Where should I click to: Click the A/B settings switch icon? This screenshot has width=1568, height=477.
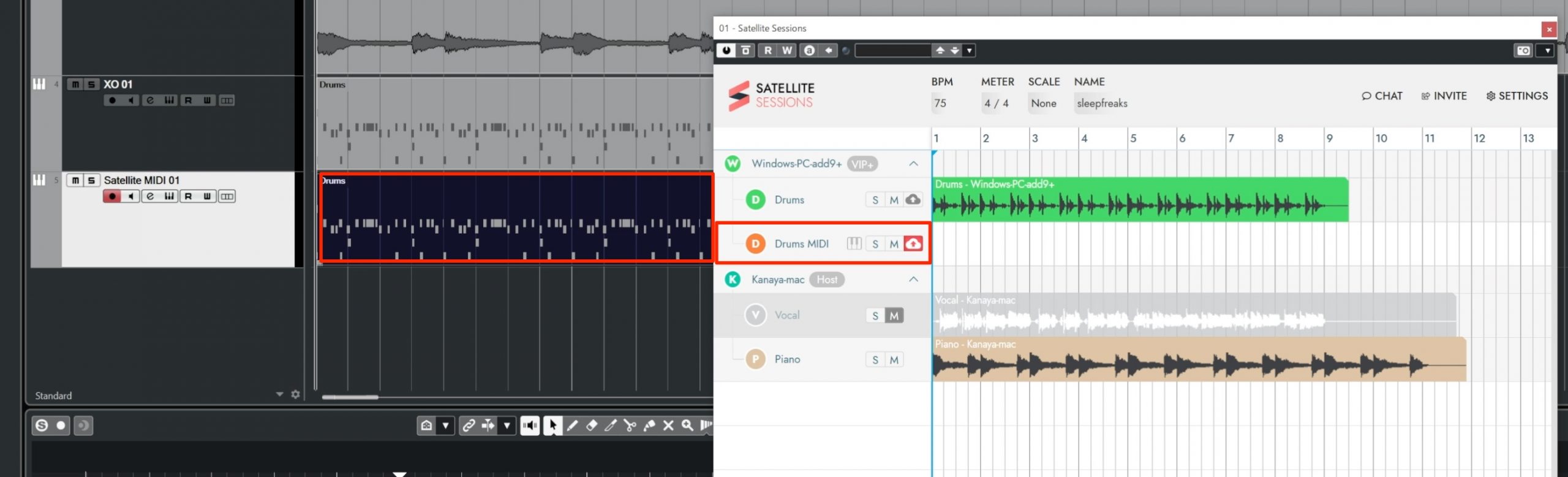809,50
